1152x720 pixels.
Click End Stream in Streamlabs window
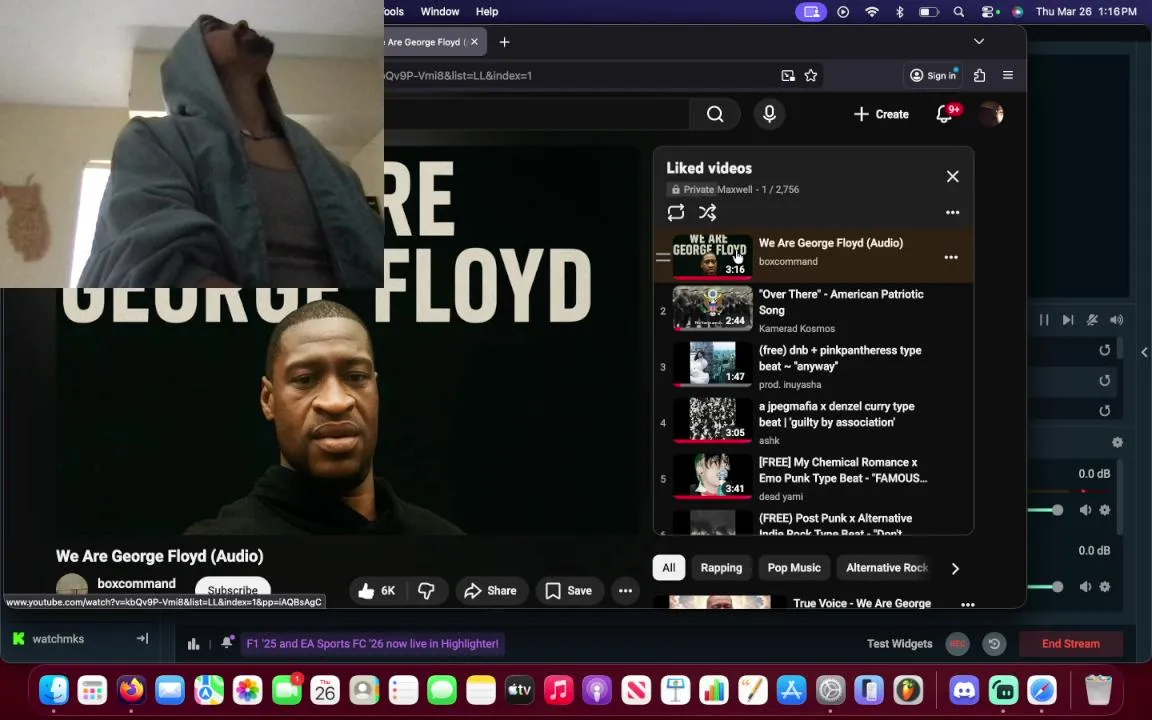click(x=1070, y=644)
